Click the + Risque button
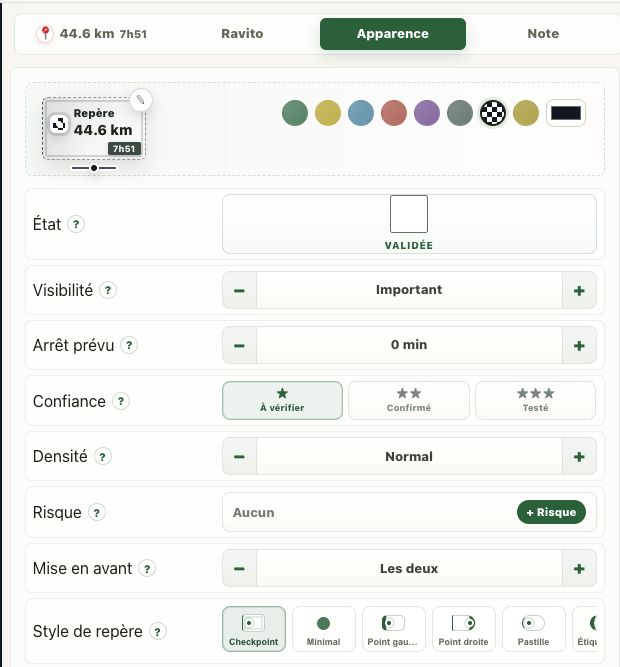The width and height of the screenshot is (620, 667). (x=551, y=512)
